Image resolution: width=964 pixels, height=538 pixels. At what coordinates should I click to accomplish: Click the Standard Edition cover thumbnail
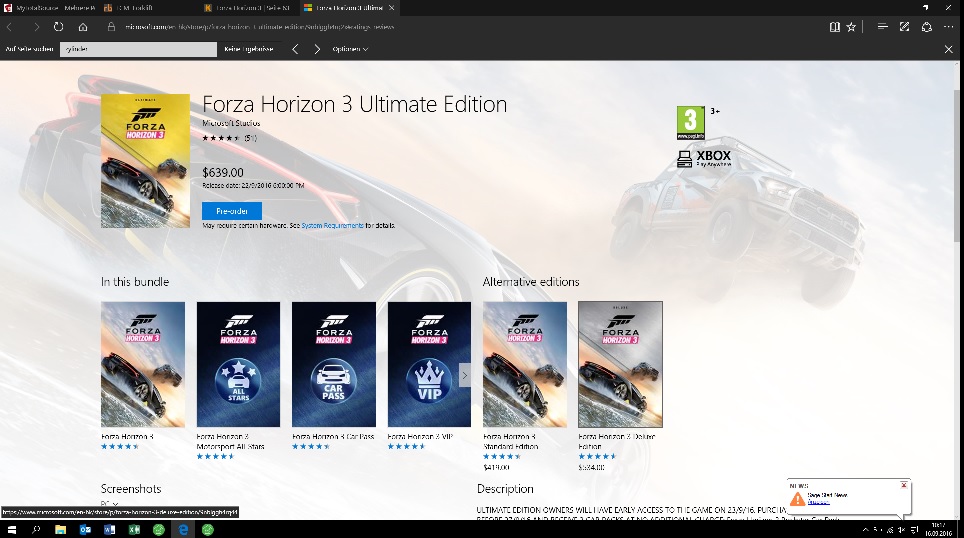click(525, 364)
